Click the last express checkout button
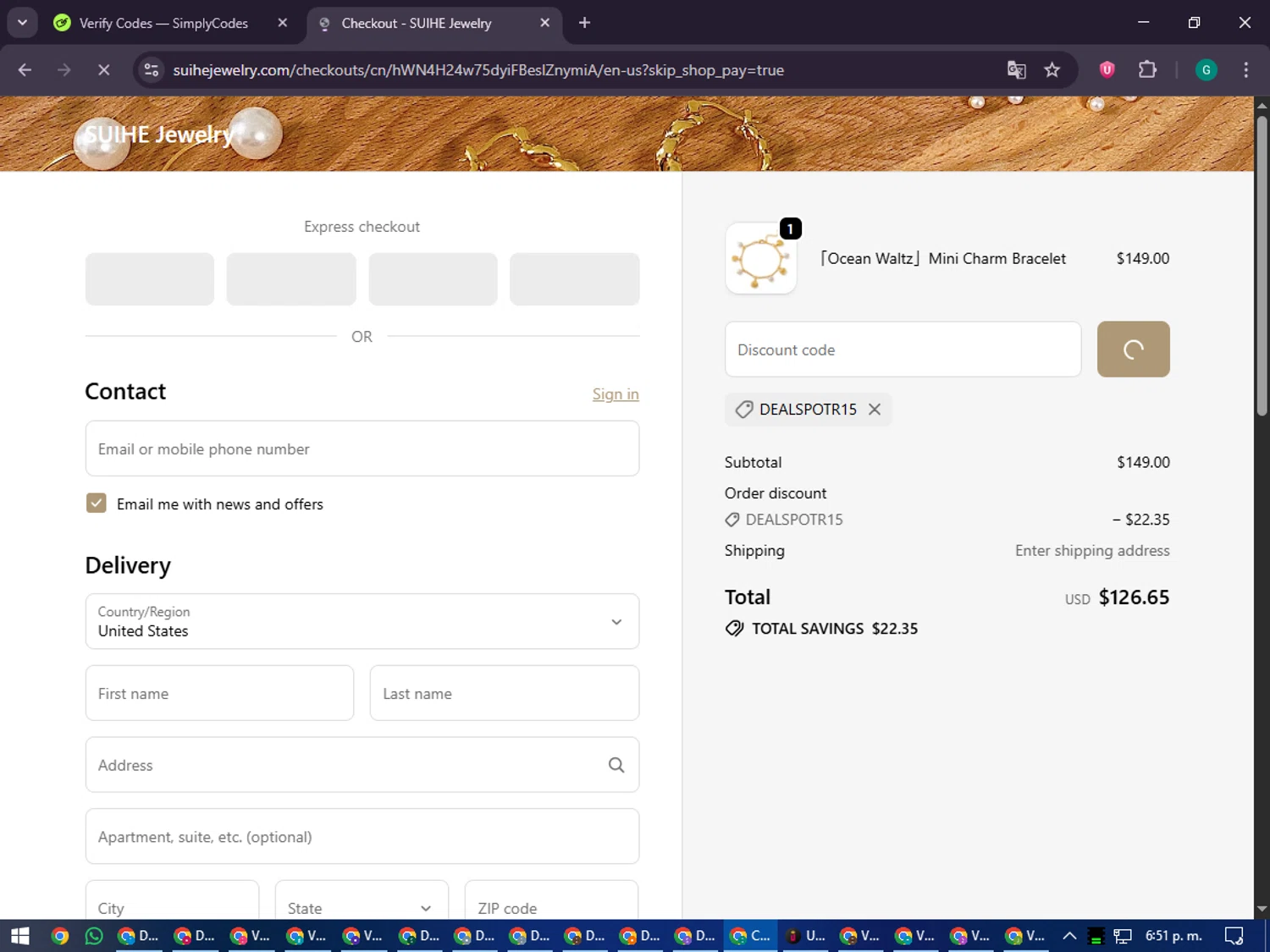Screen dimensions: 1270x952 pos(574,279)
